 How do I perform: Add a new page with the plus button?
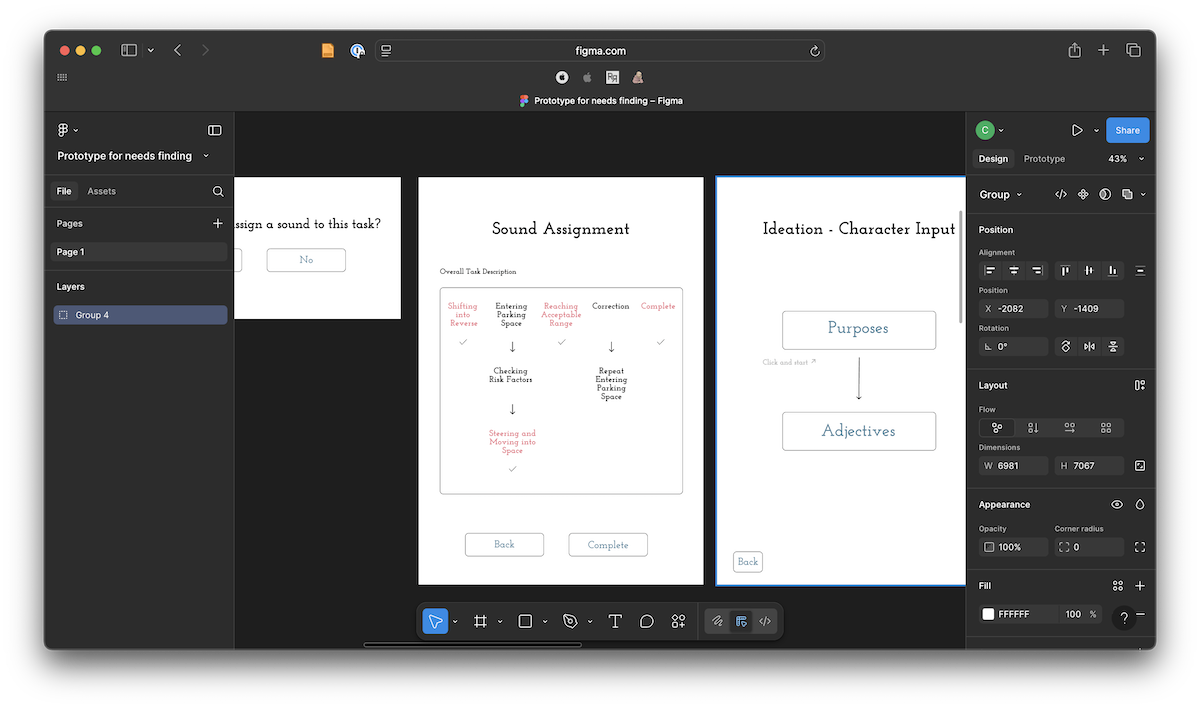click(218, 223)
